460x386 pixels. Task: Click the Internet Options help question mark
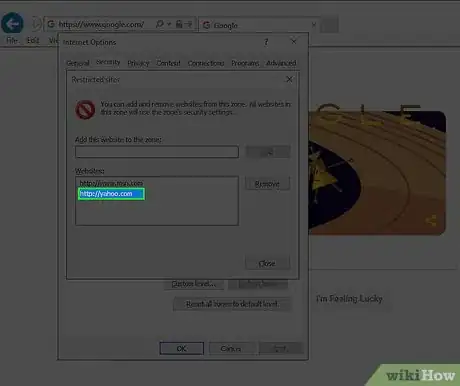click(x=266, y=42)
